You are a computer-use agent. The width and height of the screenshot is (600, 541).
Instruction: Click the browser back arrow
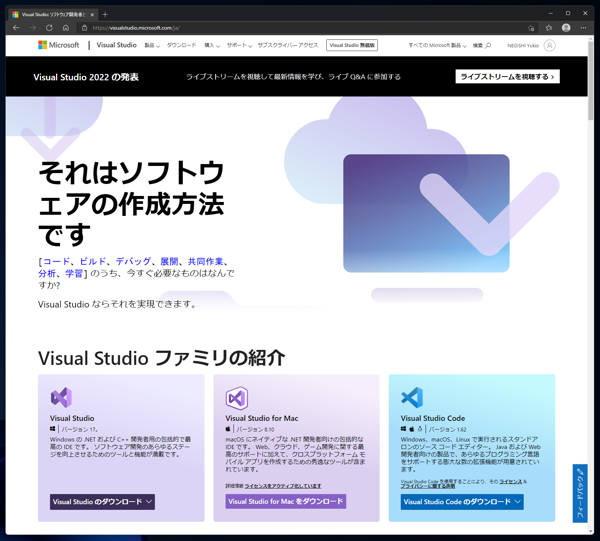[x=16, y=28]
